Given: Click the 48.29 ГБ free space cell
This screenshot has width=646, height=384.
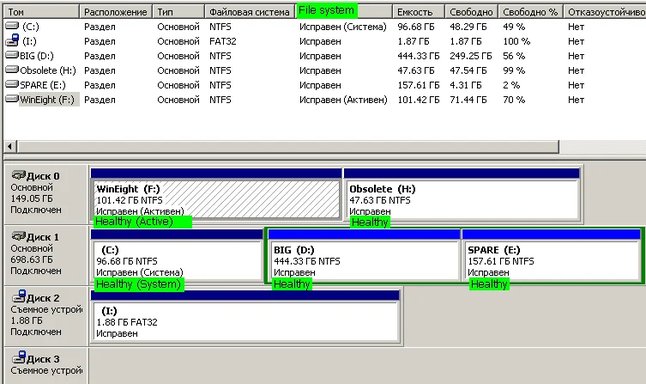Looking at the screenshot, I should (468, 27).
